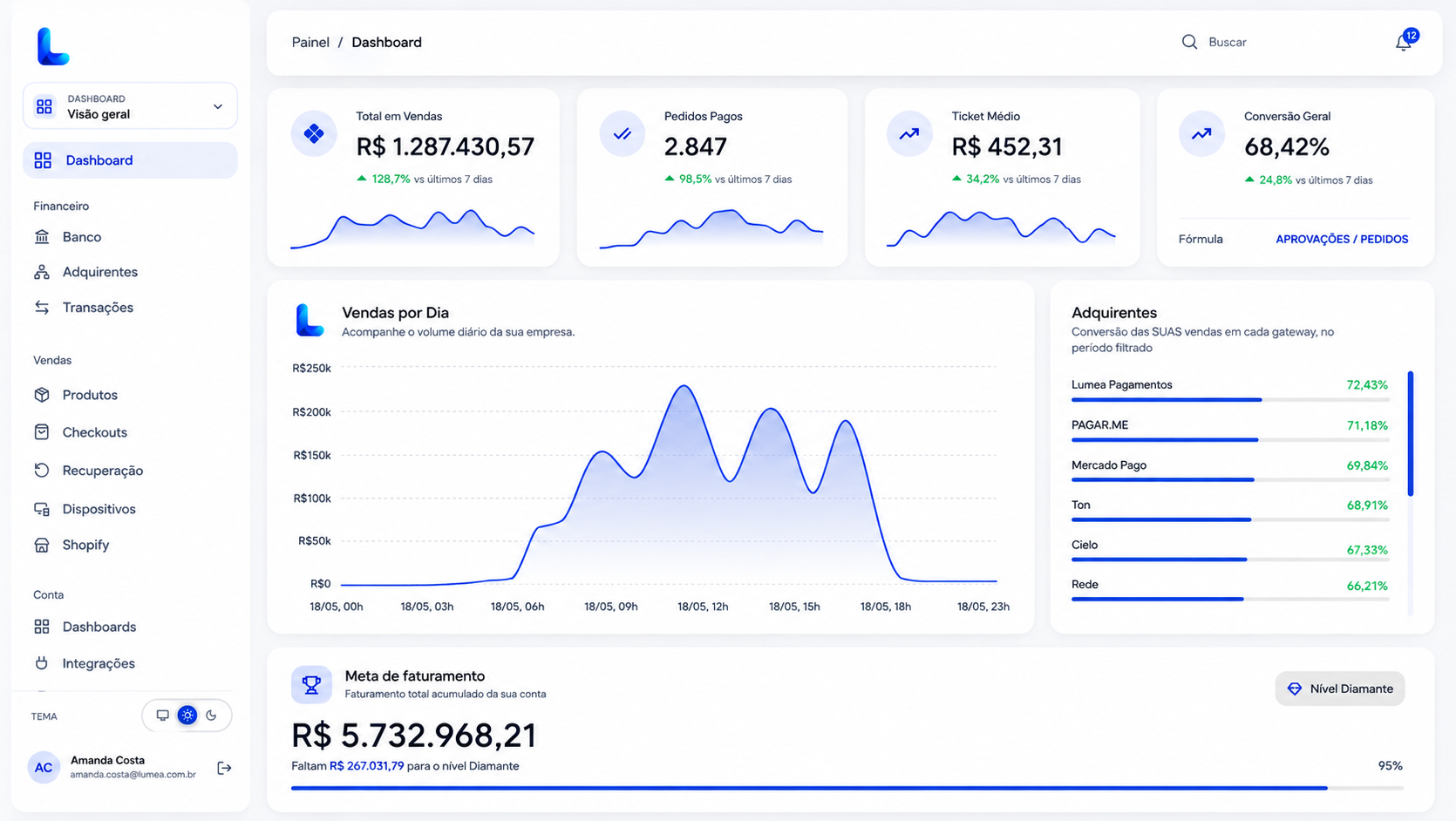Click the Produtos box icon

pos(42,395)
